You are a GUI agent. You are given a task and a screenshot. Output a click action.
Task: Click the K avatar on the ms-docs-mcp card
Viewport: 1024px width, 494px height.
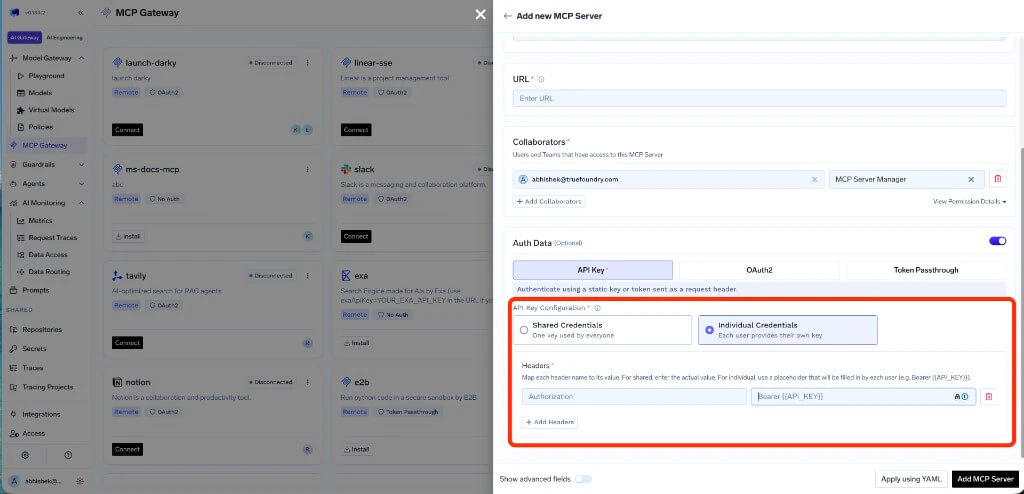[308, 236]
